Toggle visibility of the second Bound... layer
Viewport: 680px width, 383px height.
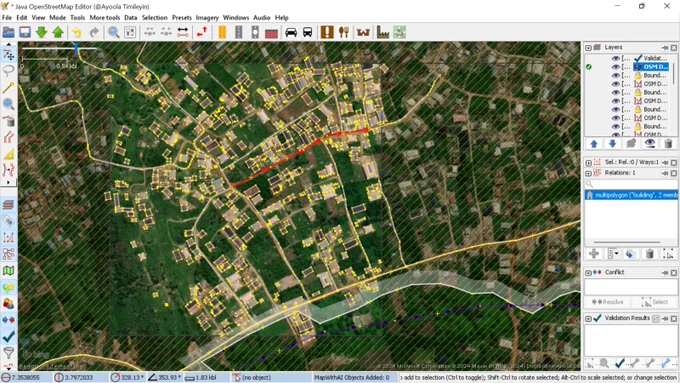tap(615, 92)
